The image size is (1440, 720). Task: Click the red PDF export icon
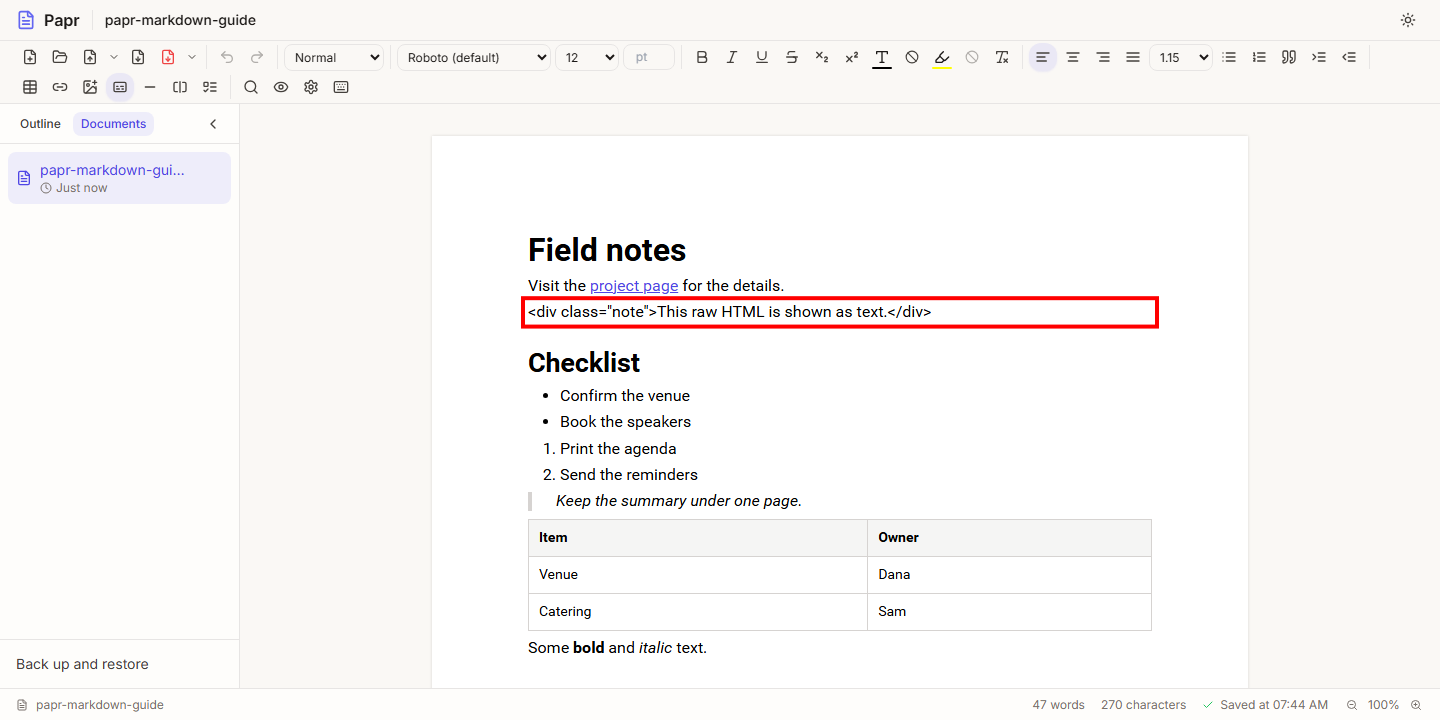point(168,57)
